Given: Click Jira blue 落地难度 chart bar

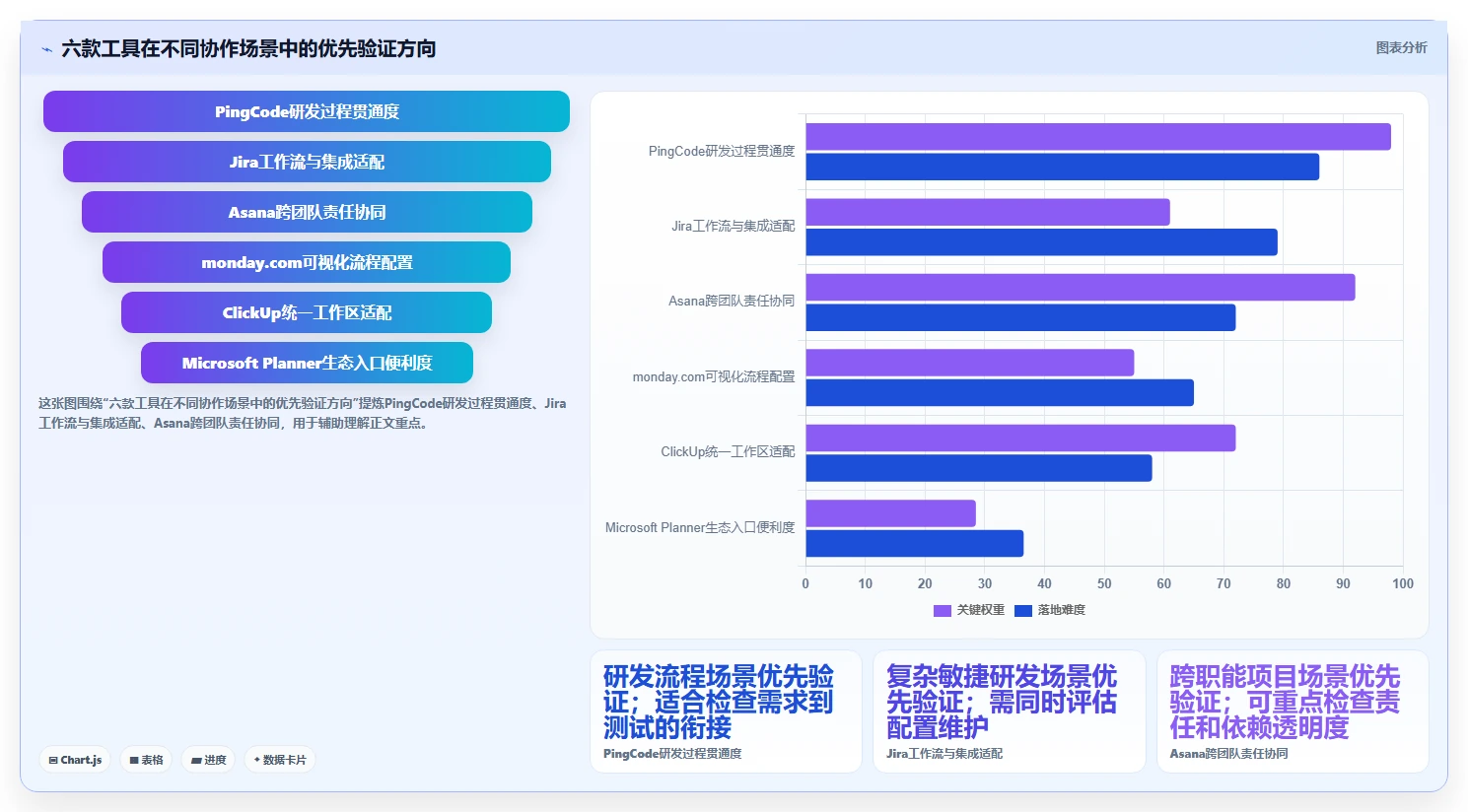Looking at the screenshot, I should (1042, 242).
